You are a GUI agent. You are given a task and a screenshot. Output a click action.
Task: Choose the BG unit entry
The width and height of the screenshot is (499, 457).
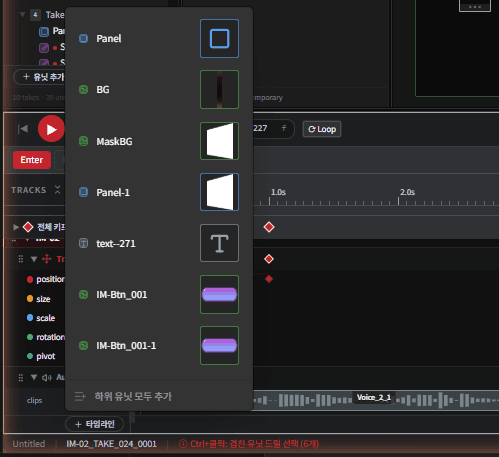click(159, 90)
